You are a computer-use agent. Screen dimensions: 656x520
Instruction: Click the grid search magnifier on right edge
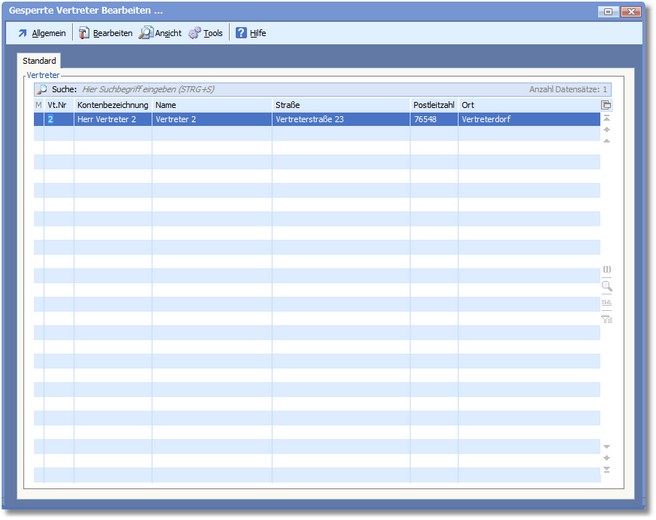(x=606, y=286)
